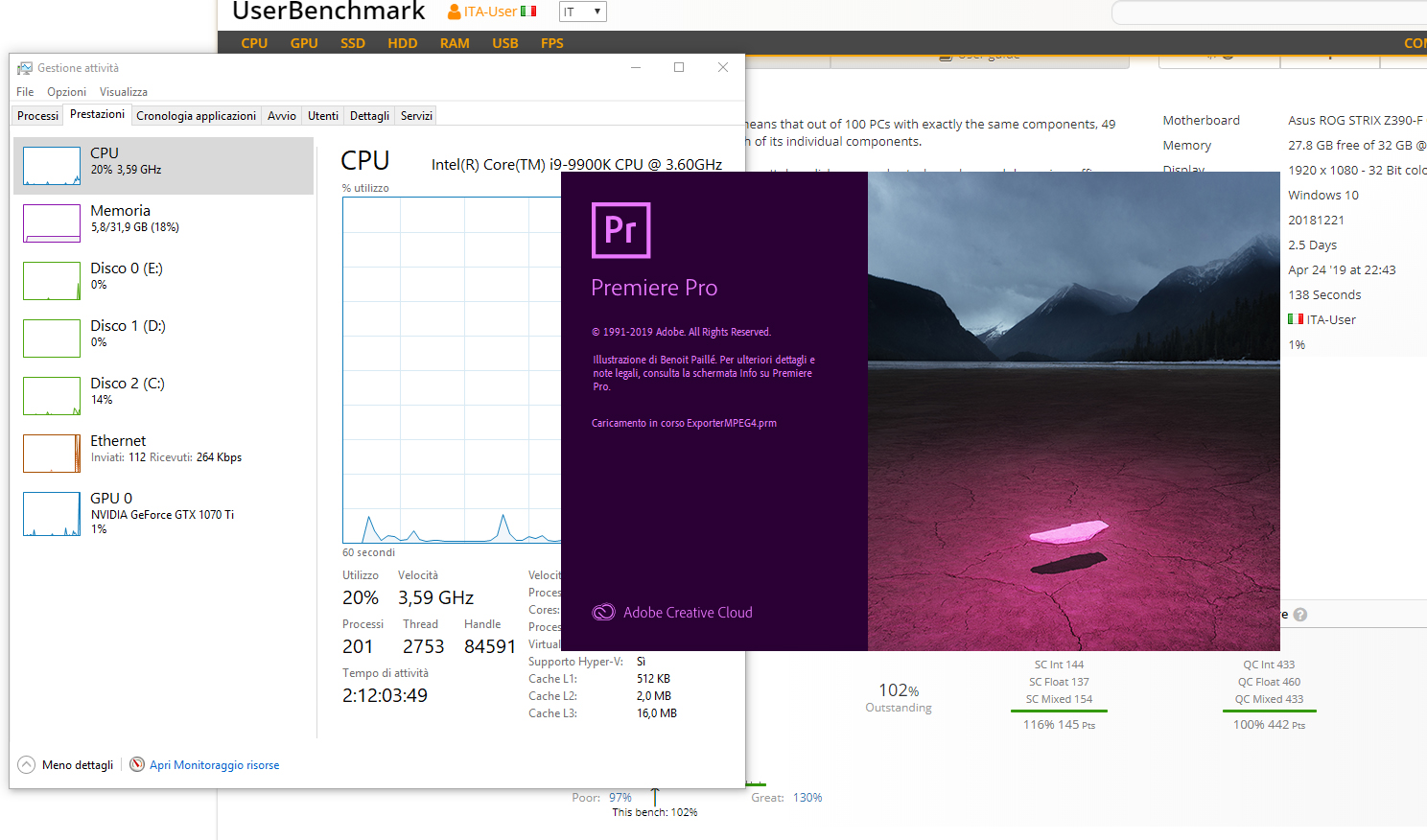Image resolution: width=1427 pixels, height=840 pixels.
Task: Click the QC Mixed 433 text
Action: (1269, 699)
